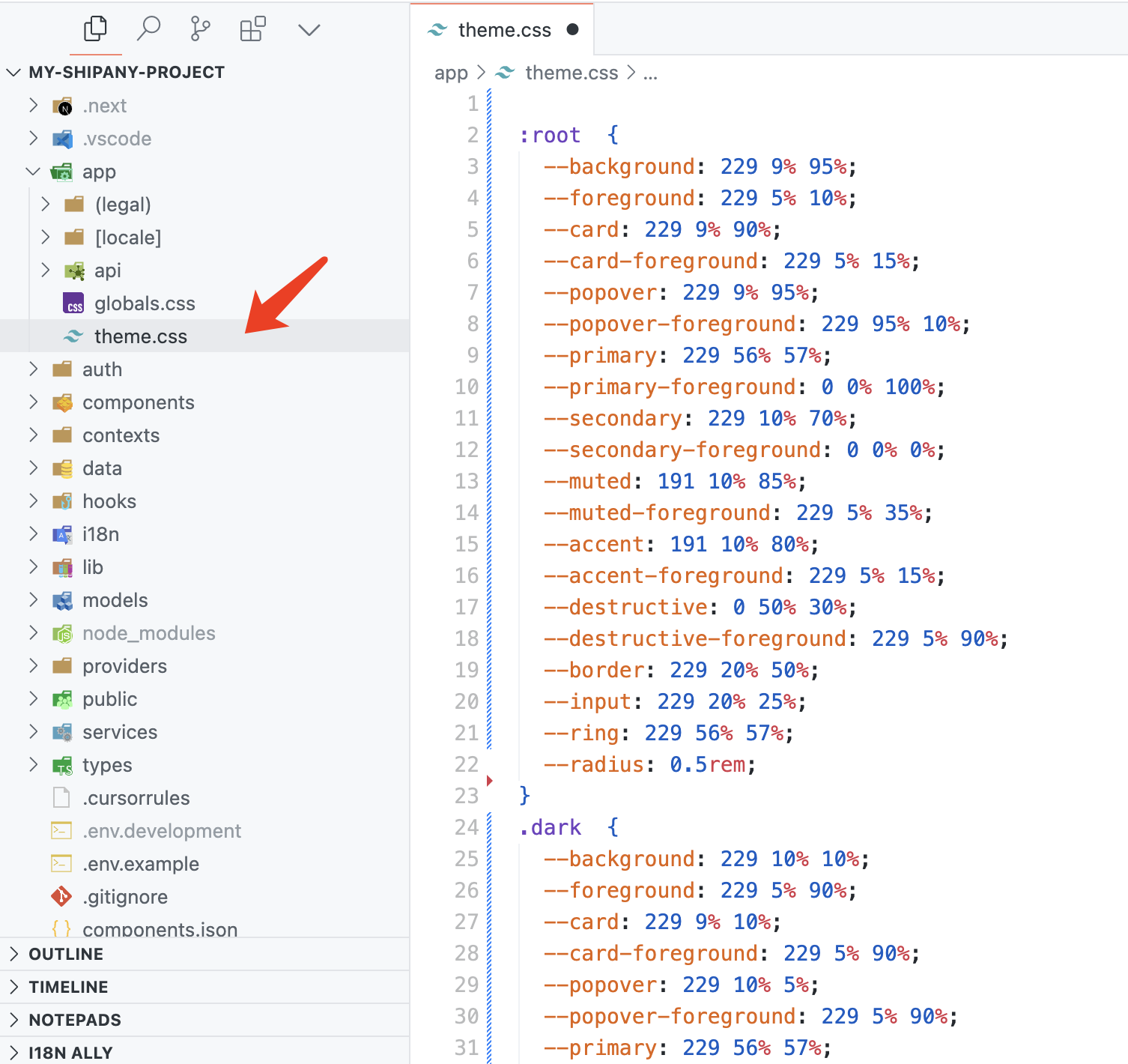Click the data folder icon

(63, 468)
